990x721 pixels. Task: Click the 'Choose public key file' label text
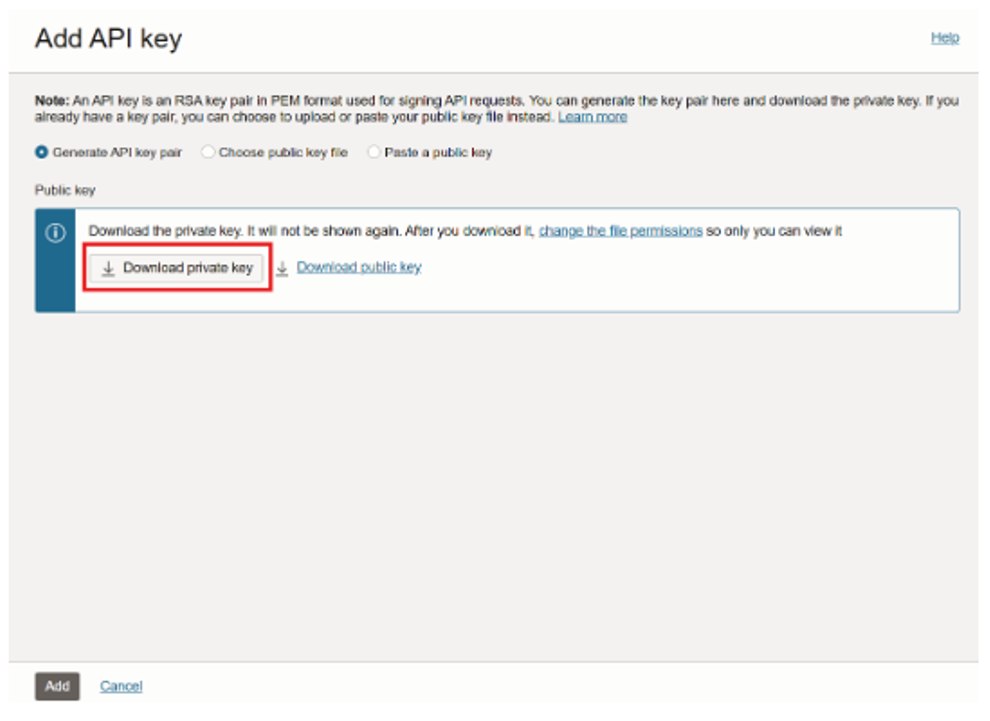(283, 153)
